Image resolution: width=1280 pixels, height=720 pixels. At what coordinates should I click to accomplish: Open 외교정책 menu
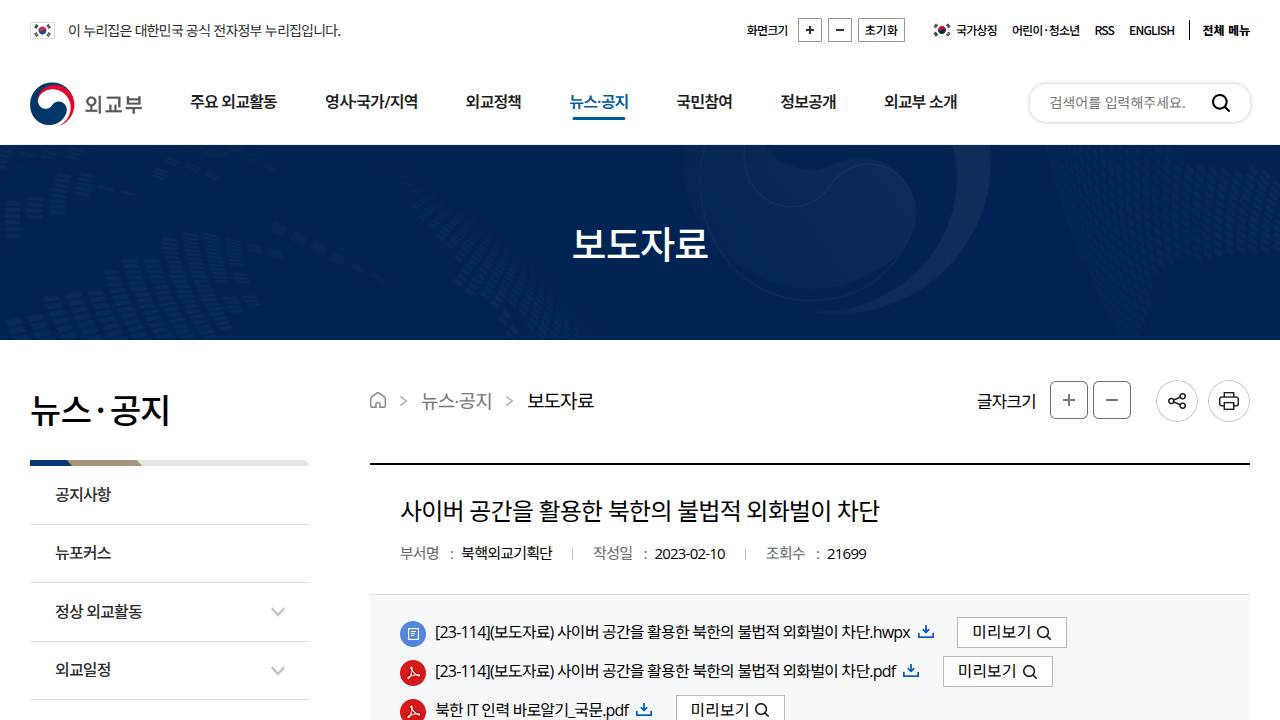tap(494, 102)
